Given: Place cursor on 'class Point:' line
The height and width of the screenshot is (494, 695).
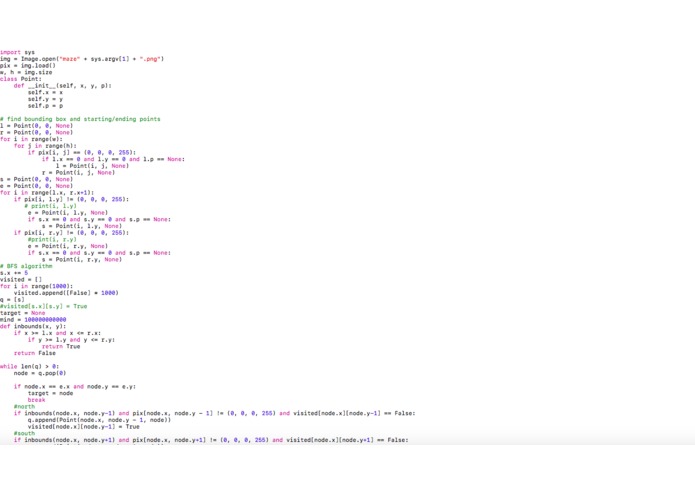Looking at the screenshot, I should coord(21,79).
